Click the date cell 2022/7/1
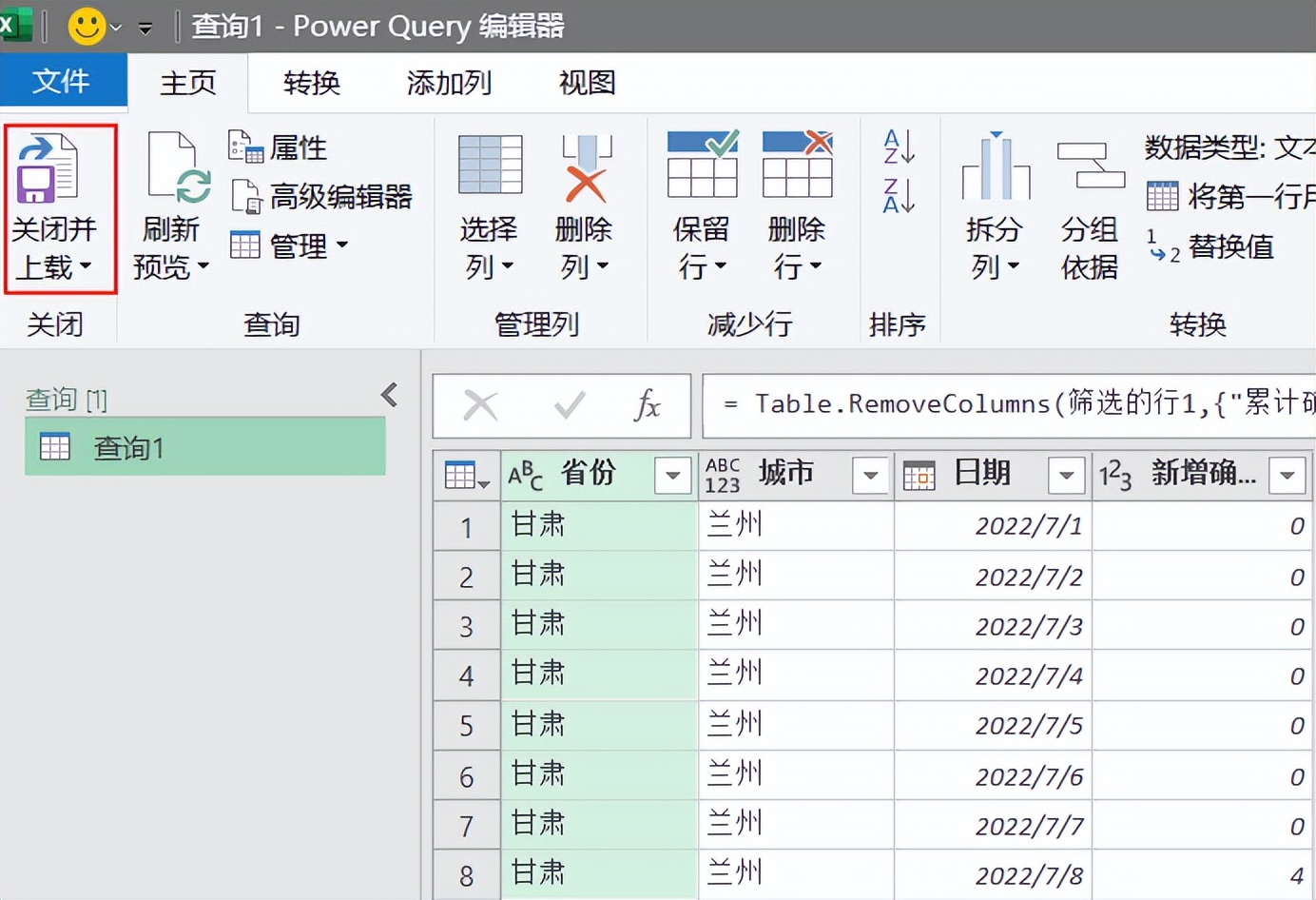1316x900 pixels. [994, 526]
